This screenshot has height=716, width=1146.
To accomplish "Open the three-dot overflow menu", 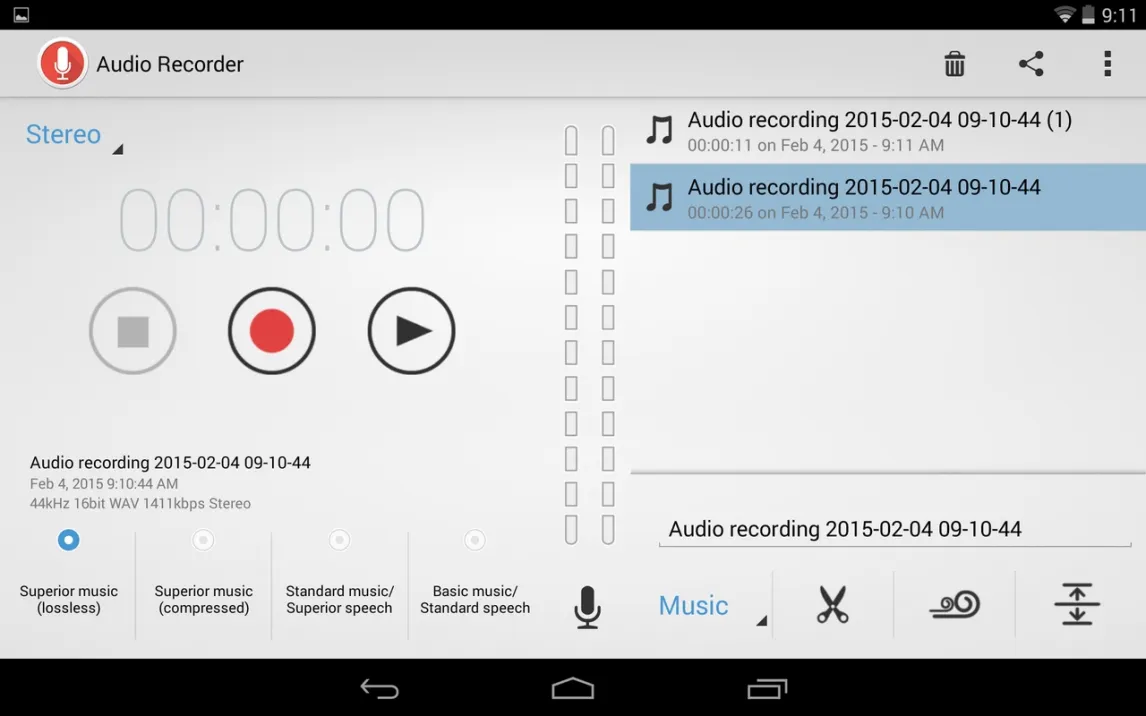I will coord(1107,64).
